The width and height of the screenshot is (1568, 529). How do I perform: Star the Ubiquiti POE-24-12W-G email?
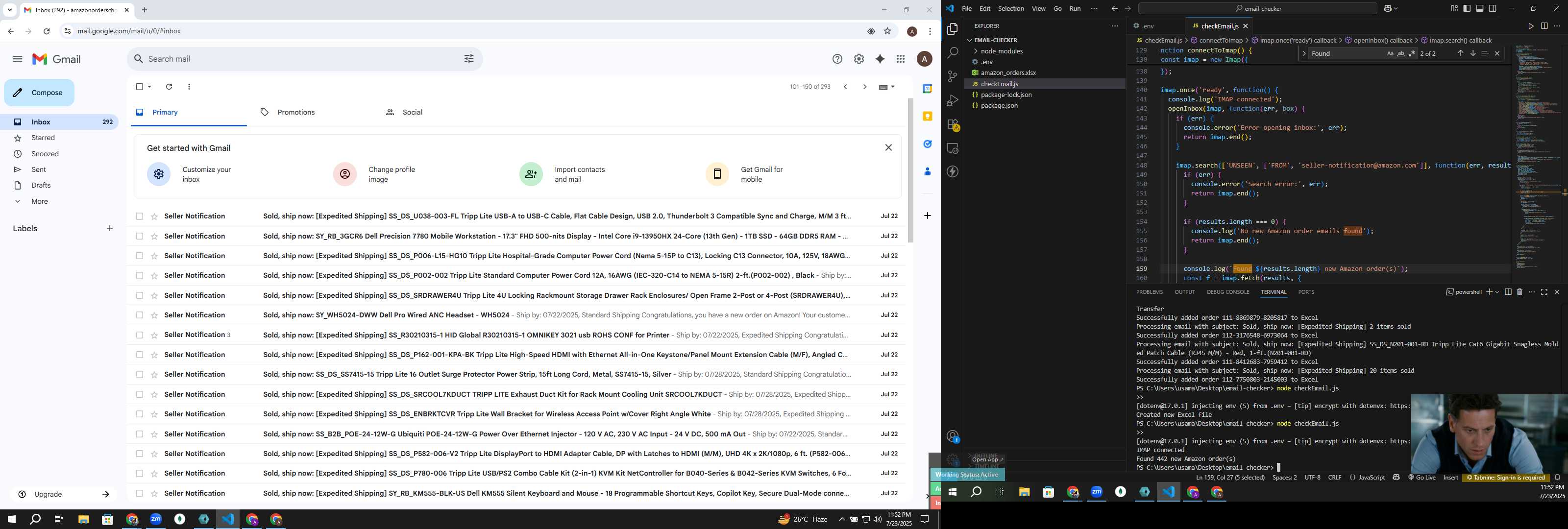(x=154, y=434)
